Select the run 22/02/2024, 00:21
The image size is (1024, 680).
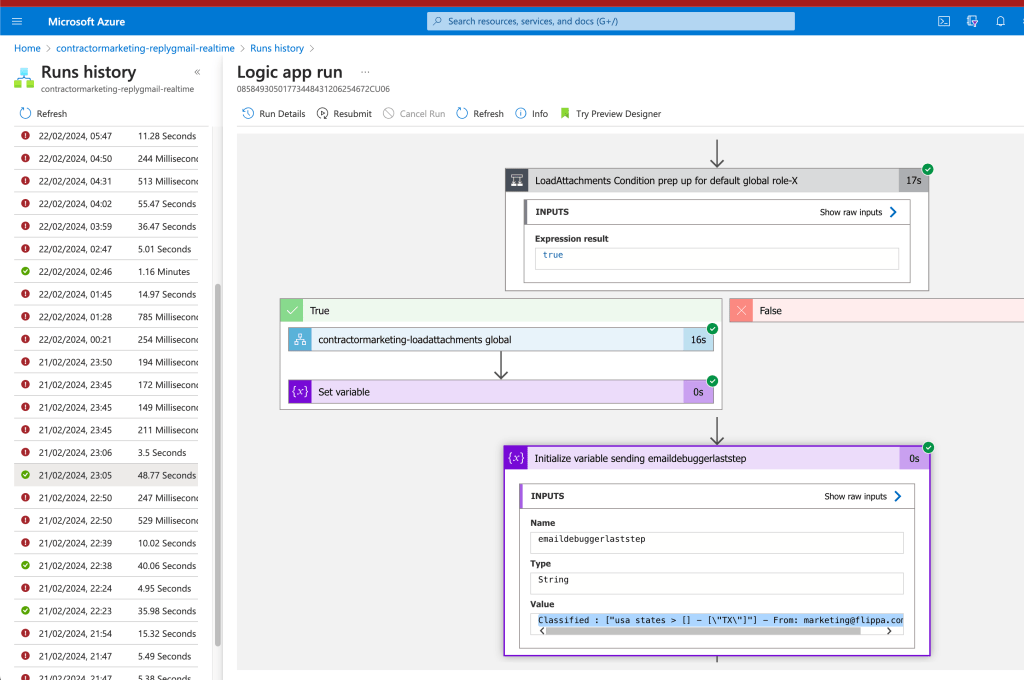[106, 340]
